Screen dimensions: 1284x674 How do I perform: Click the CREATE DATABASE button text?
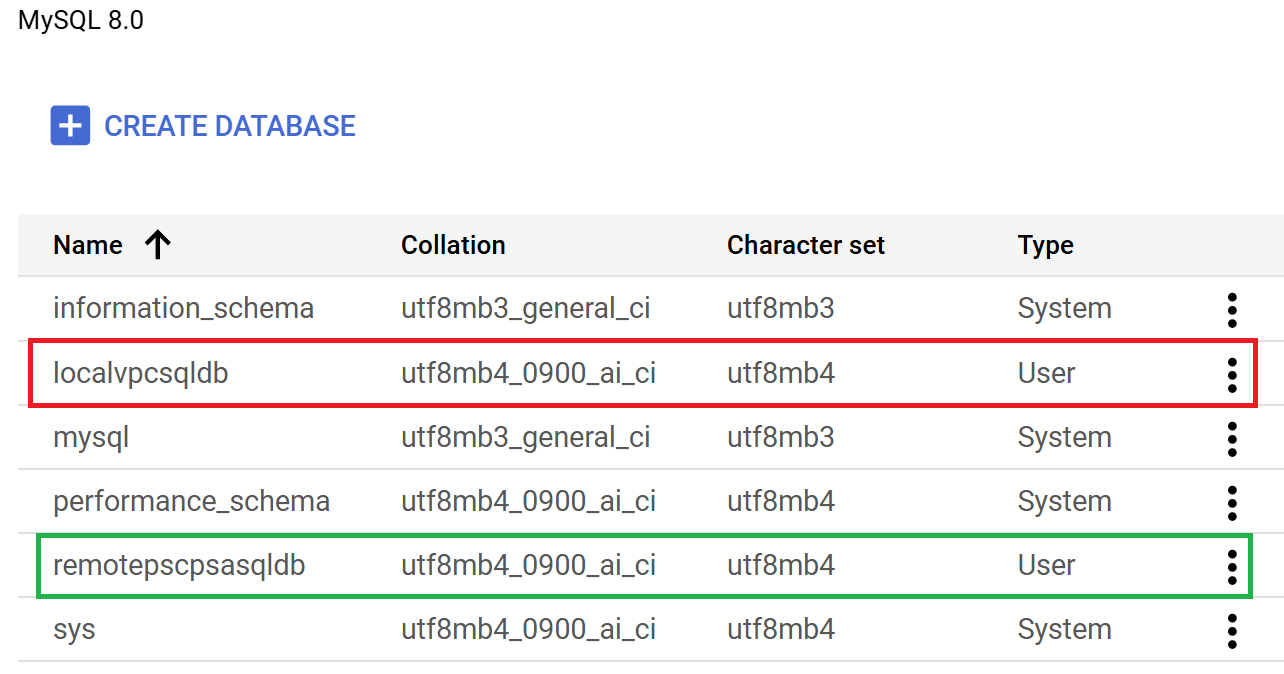click(230, 126)
